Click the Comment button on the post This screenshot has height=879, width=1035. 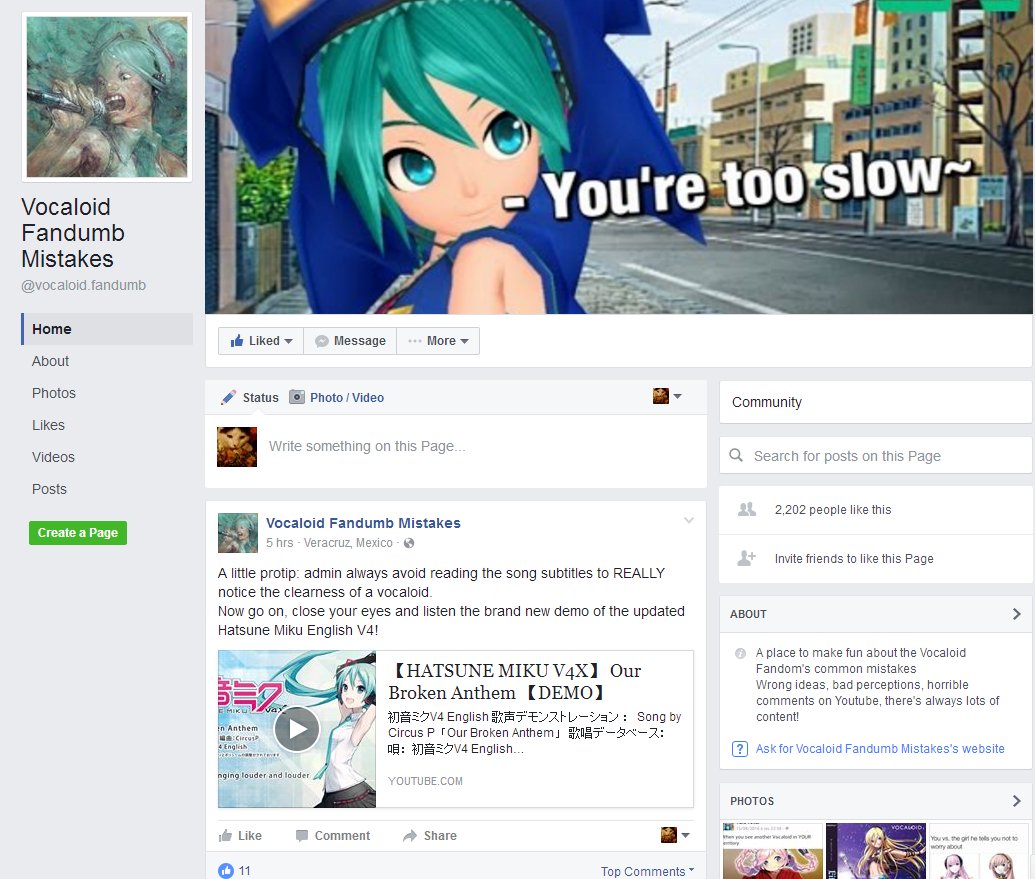333,835
